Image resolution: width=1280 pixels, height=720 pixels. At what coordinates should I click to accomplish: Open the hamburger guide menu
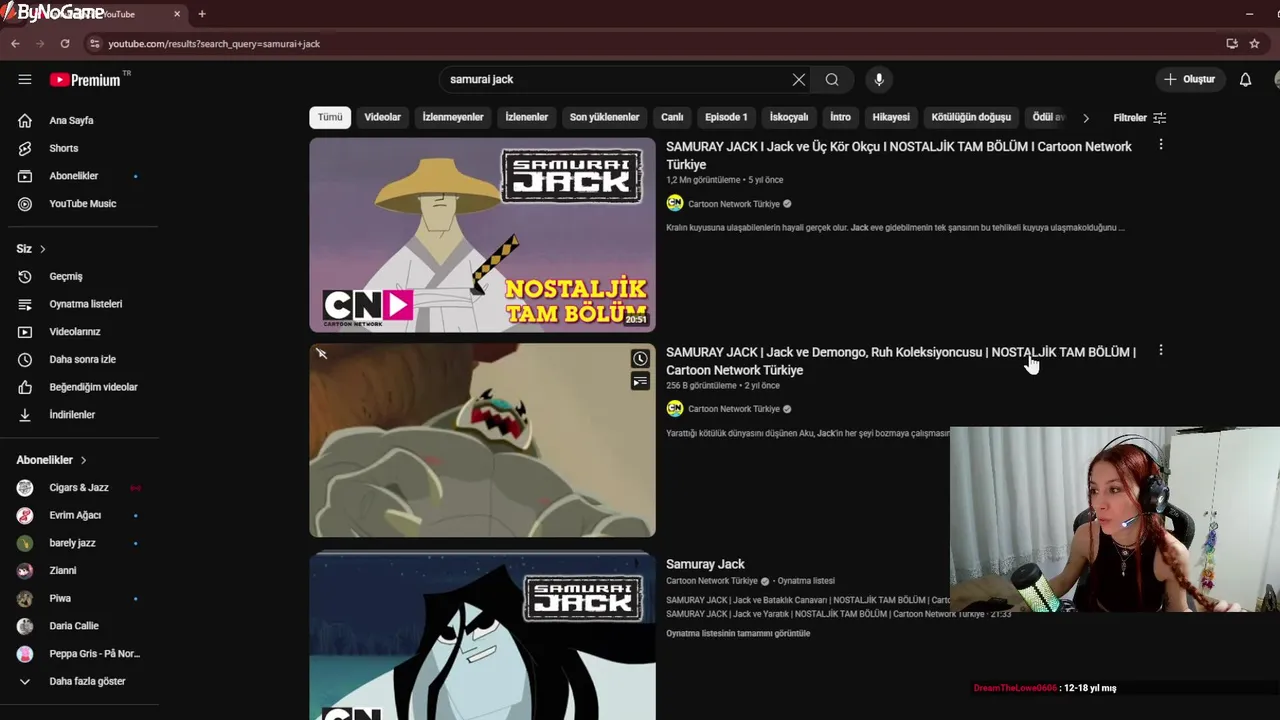(x=25, y=79)
